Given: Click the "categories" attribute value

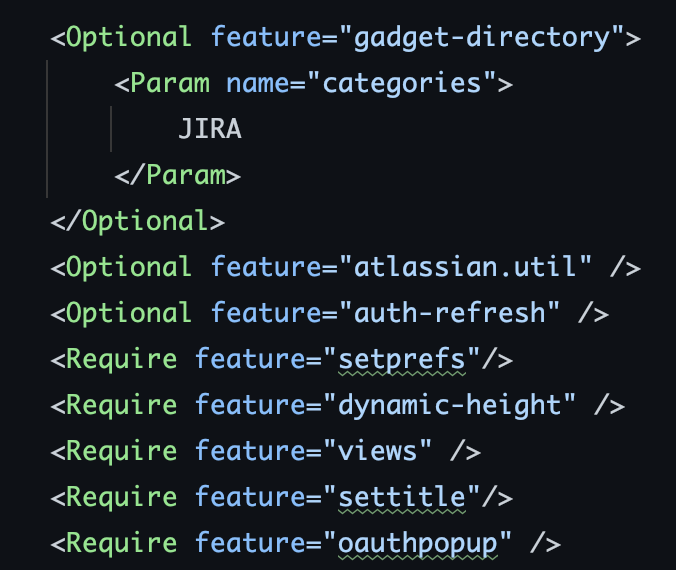Looking at the screenshot, I should (401, 84).
